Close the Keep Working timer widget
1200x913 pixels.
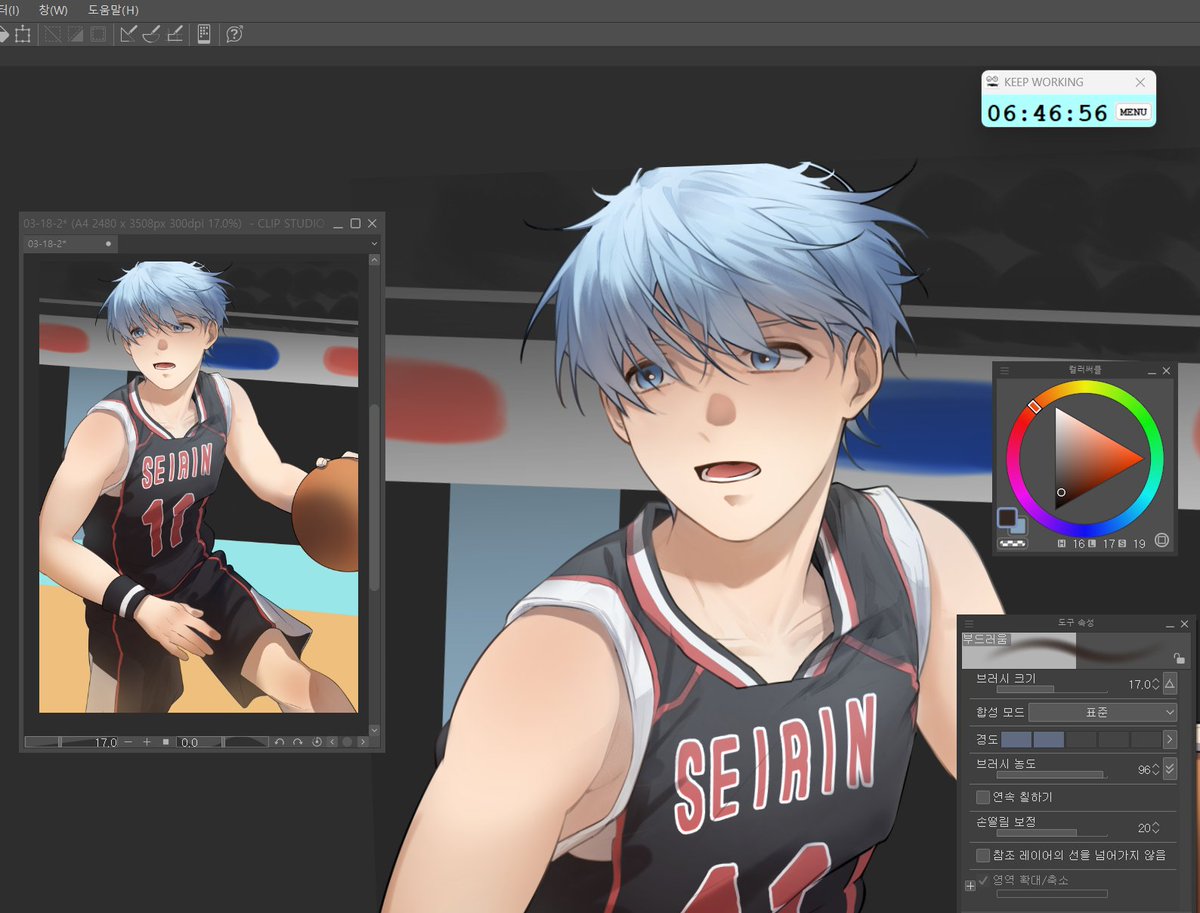pyautogui.click(x=1140, y=82)
